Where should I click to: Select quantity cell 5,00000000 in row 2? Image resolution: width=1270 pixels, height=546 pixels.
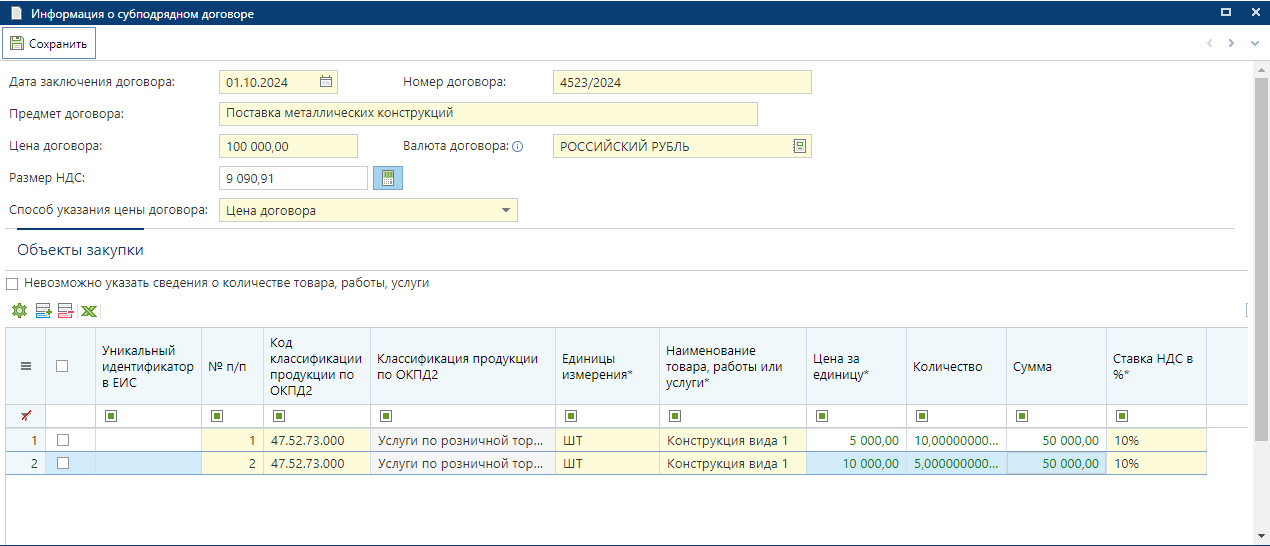(x=956, y=463)
